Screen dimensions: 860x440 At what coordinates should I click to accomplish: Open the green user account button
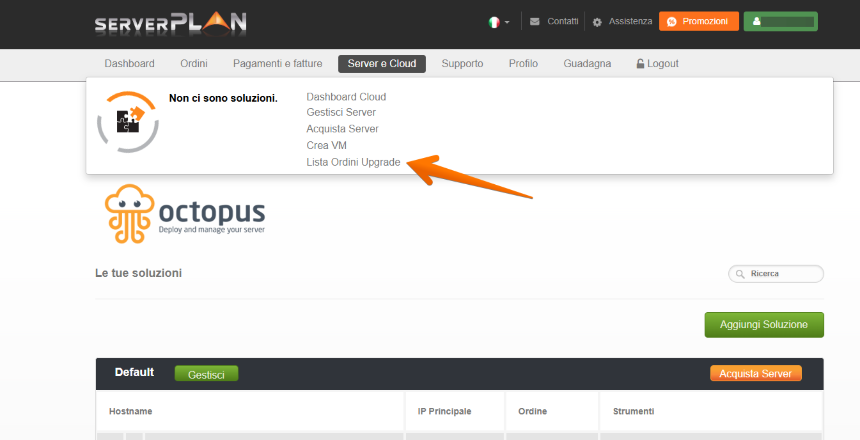point(780,21)
